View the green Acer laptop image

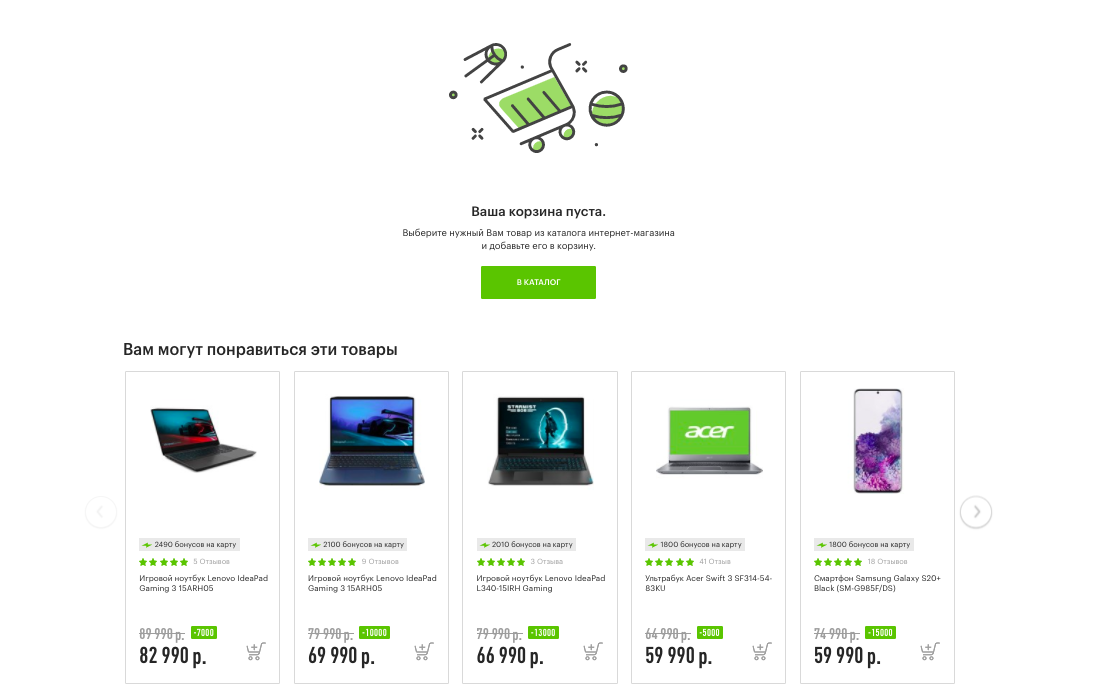pos(709,441)
